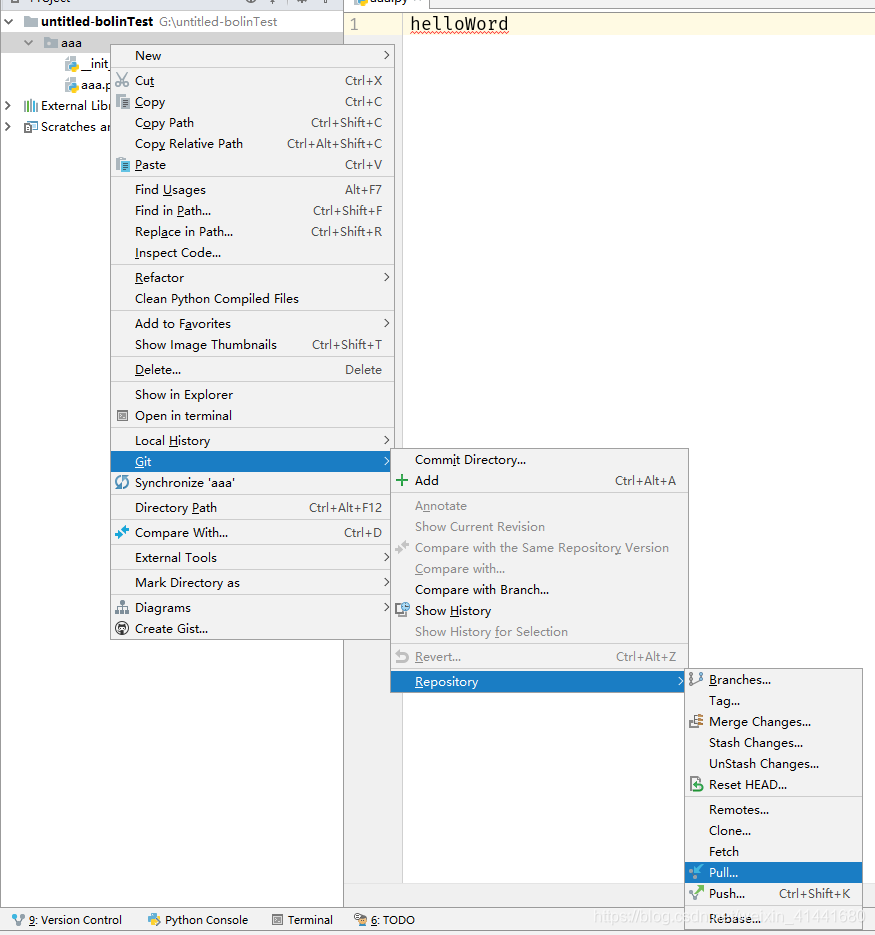The image size is (875, 935).
Task: Select Show Image Thumbnails entry
Action: coord(252,345)
